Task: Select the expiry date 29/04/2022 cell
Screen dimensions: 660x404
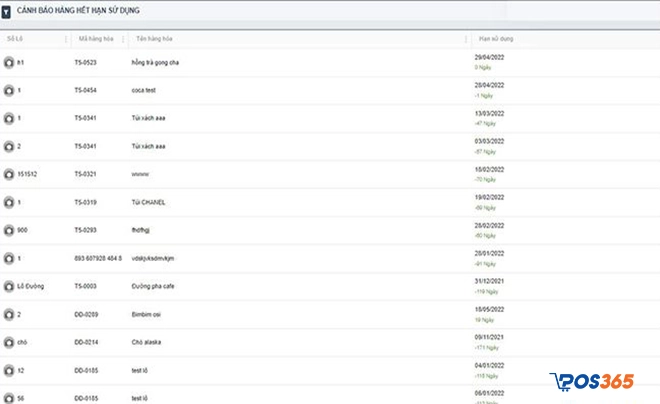Action: [x=491, y=57]
